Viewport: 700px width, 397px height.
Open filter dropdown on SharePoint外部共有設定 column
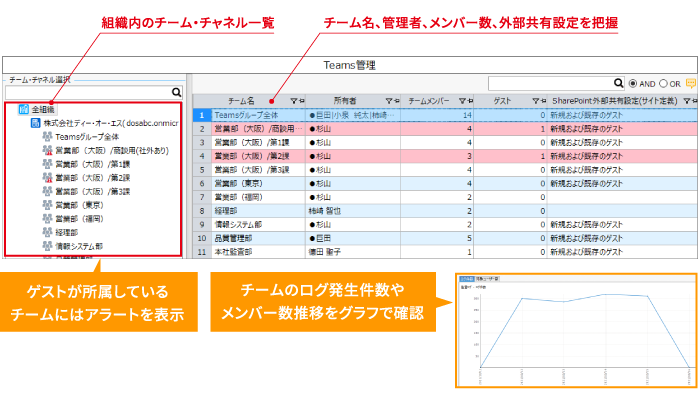(687, 101)
